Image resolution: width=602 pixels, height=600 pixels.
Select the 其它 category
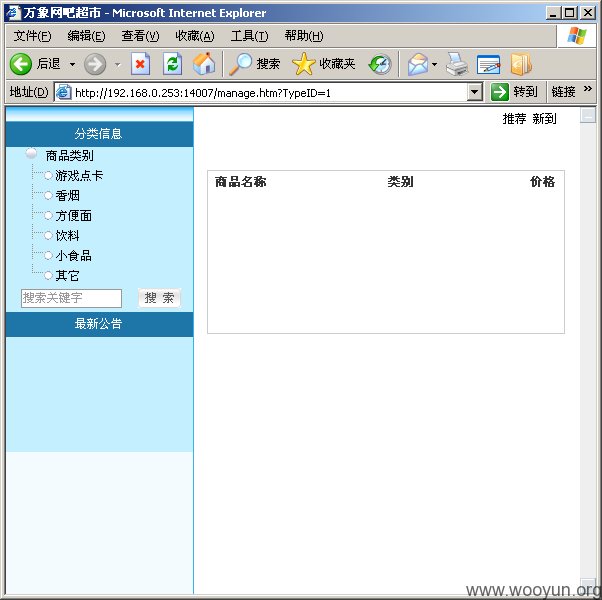click(x=67, y=276)
